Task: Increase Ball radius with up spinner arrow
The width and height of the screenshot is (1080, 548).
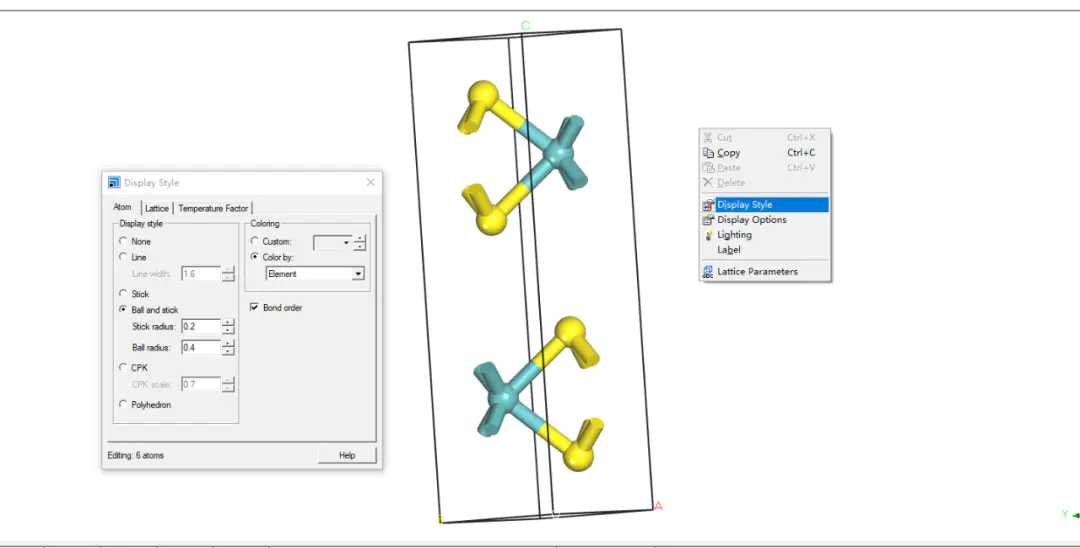Action: click(x=228, y=344)
